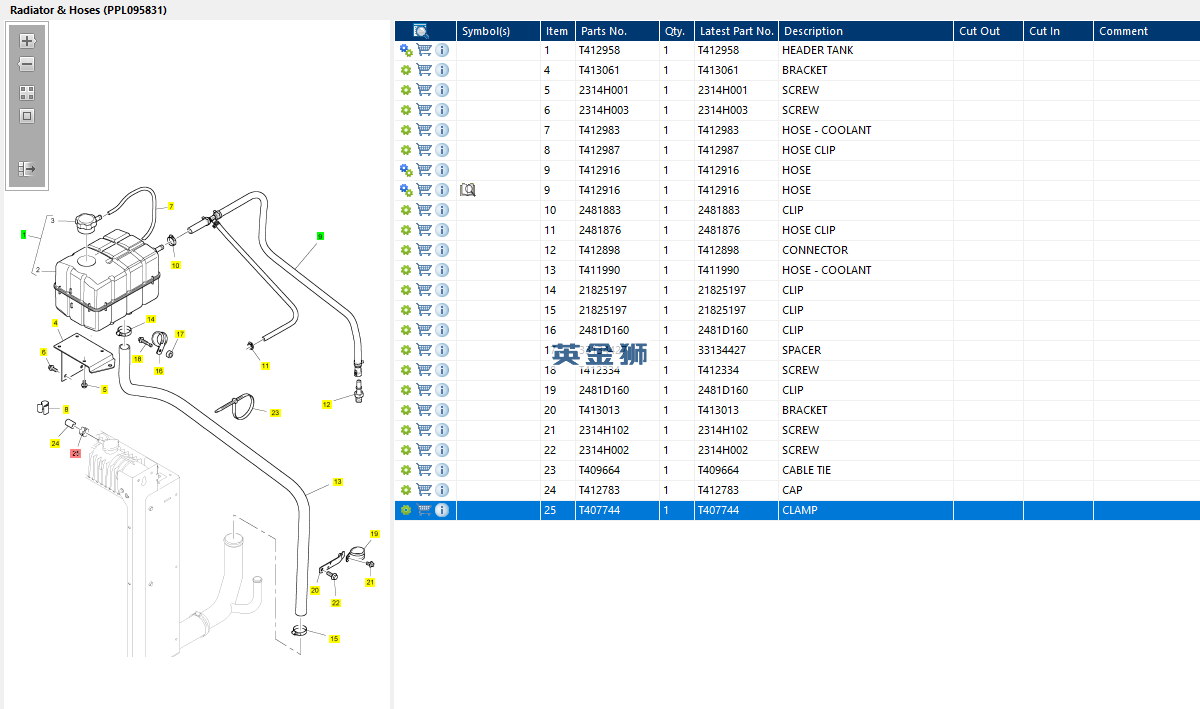Add CLAMP T407744 to cart

424,510
